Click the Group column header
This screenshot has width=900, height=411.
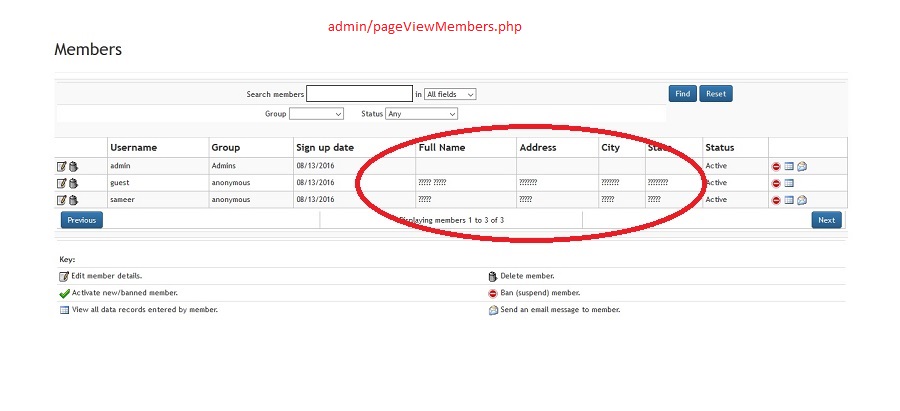coord(226,148)
